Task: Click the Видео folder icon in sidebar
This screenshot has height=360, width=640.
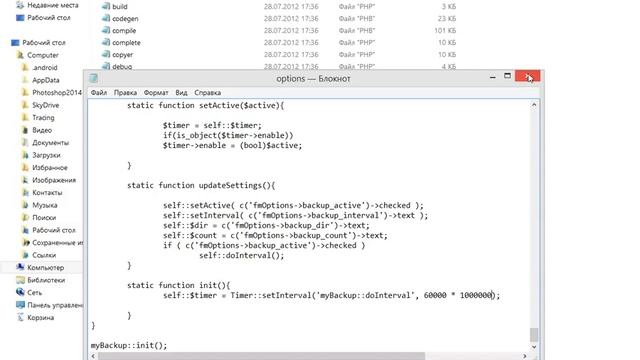Action: (x=25, y=130)
